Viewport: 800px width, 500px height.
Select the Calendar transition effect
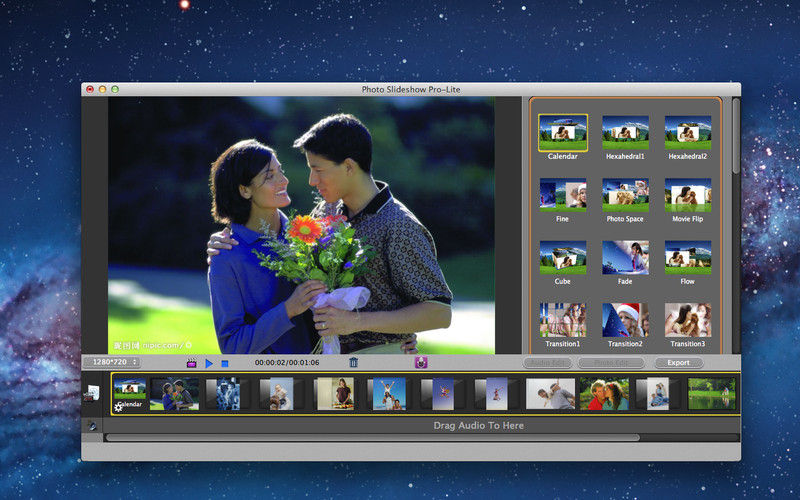(563, 133)
